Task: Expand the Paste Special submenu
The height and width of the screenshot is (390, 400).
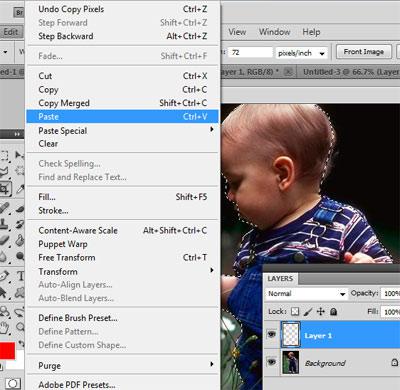Action: pyautogui.click(x=212, y=130)
